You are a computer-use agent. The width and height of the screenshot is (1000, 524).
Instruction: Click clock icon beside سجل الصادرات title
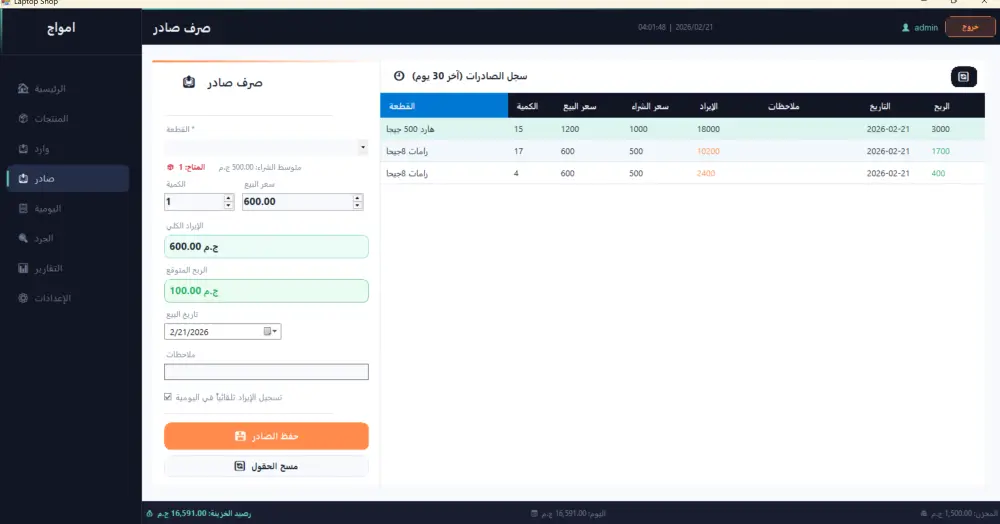(399, 76)
